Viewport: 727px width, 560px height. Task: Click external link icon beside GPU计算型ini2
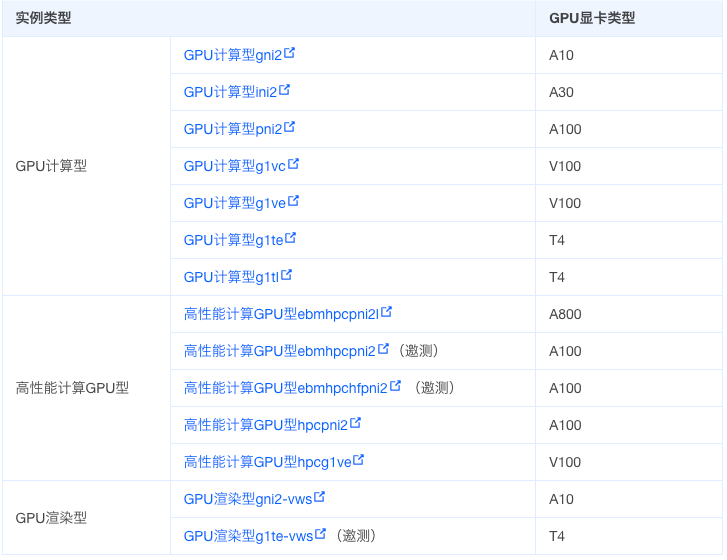[x=285, y=91]
